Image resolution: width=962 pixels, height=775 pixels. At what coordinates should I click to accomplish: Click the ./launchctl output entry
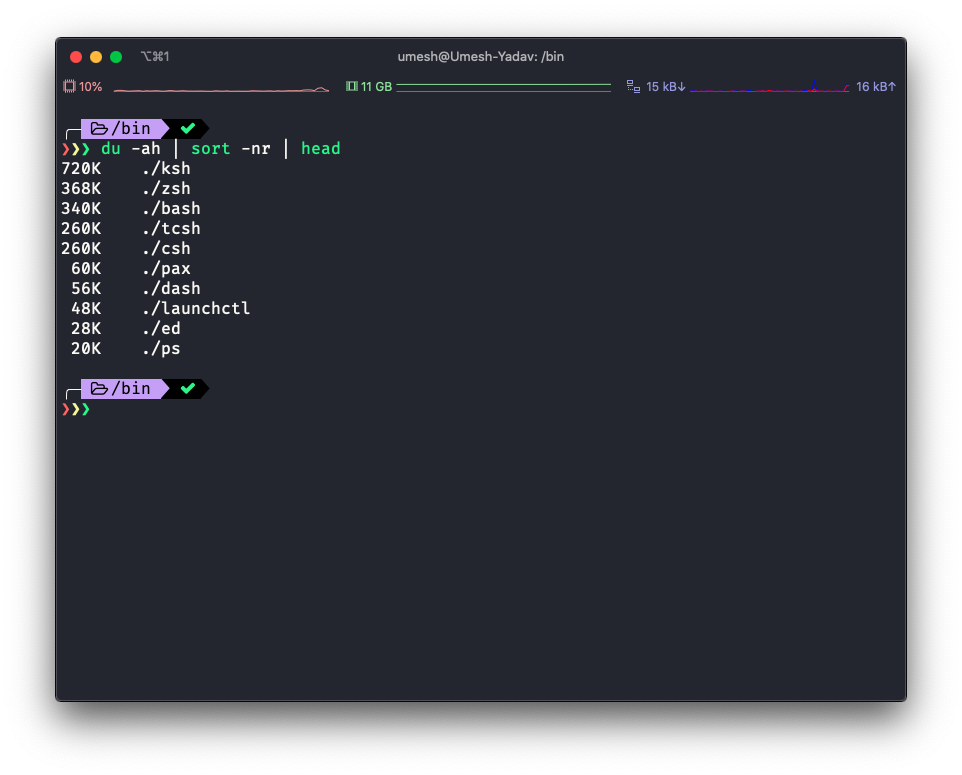(x=195, y=308)
